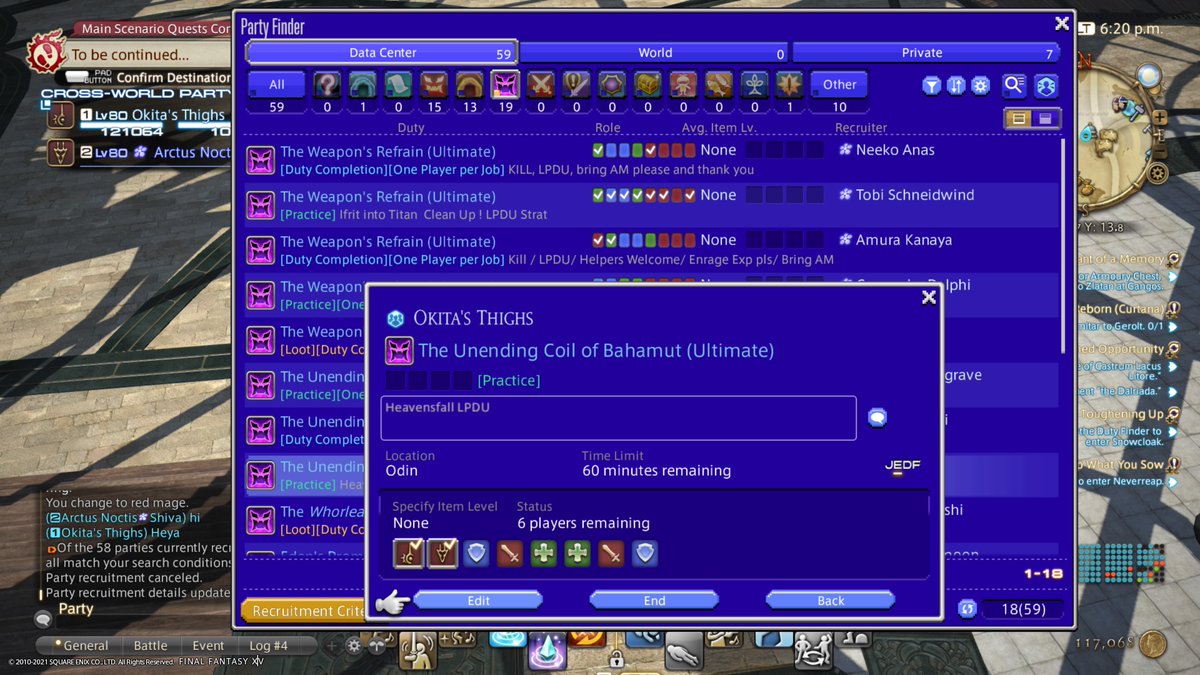The width and height of the screenshot is (1200, 675).
Task: Select the Guildhests scroll category icon
Action: 398,85
